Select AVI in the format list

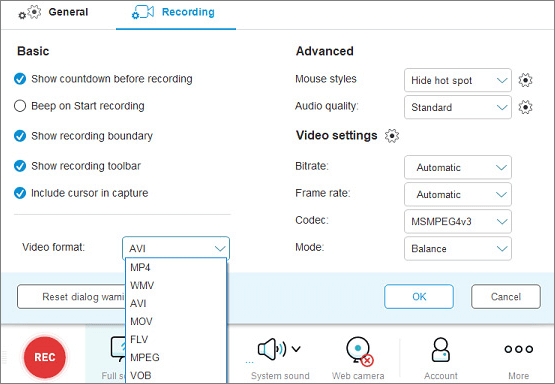pos(176,304)
